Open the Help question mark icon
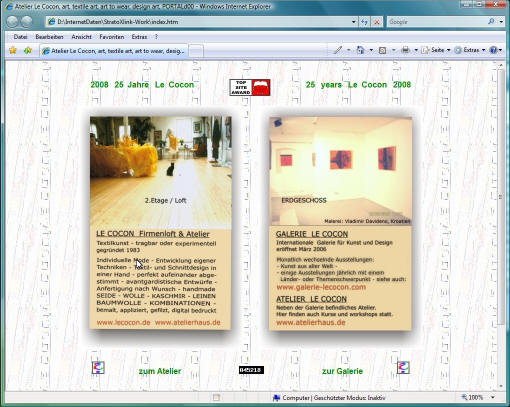This screenshot has height=407, width=510. pos(493,50)
